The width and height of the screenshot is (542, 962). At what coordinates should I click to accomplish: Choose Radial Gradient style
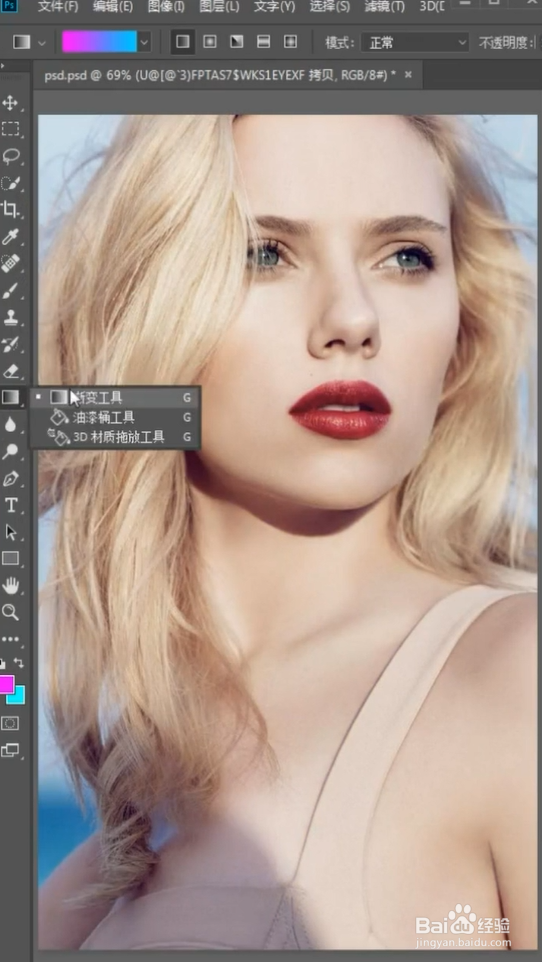pyautogui.click(x=210, y=42)
